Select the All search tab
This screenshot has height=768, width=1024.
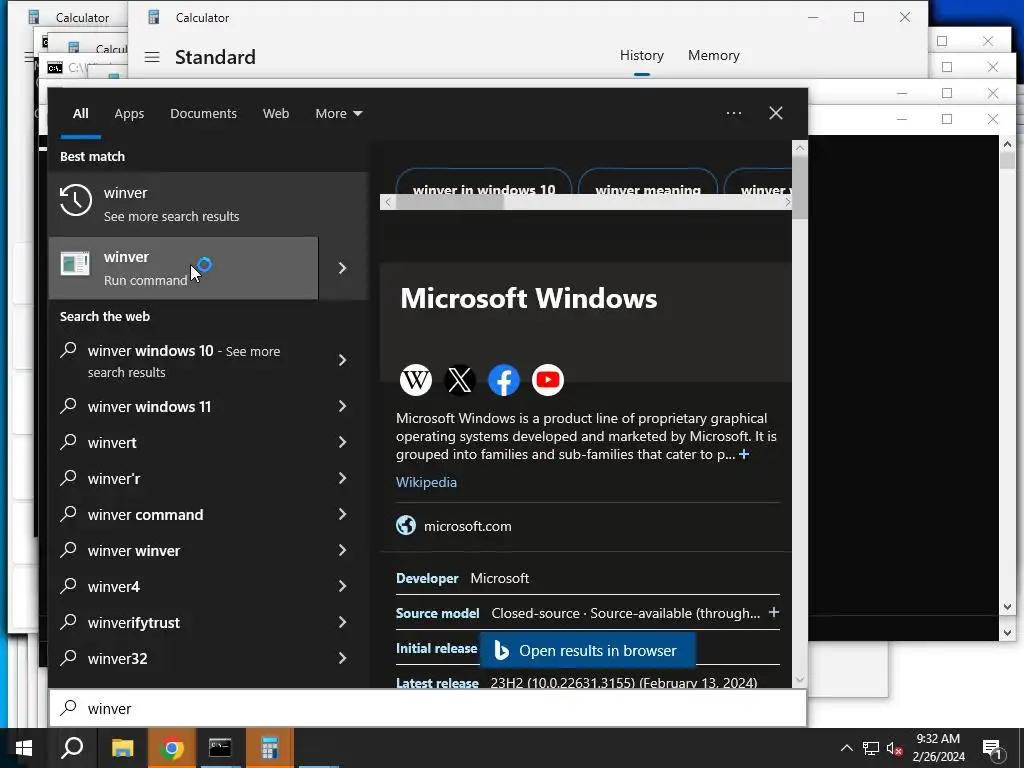(x=81, y=114)
